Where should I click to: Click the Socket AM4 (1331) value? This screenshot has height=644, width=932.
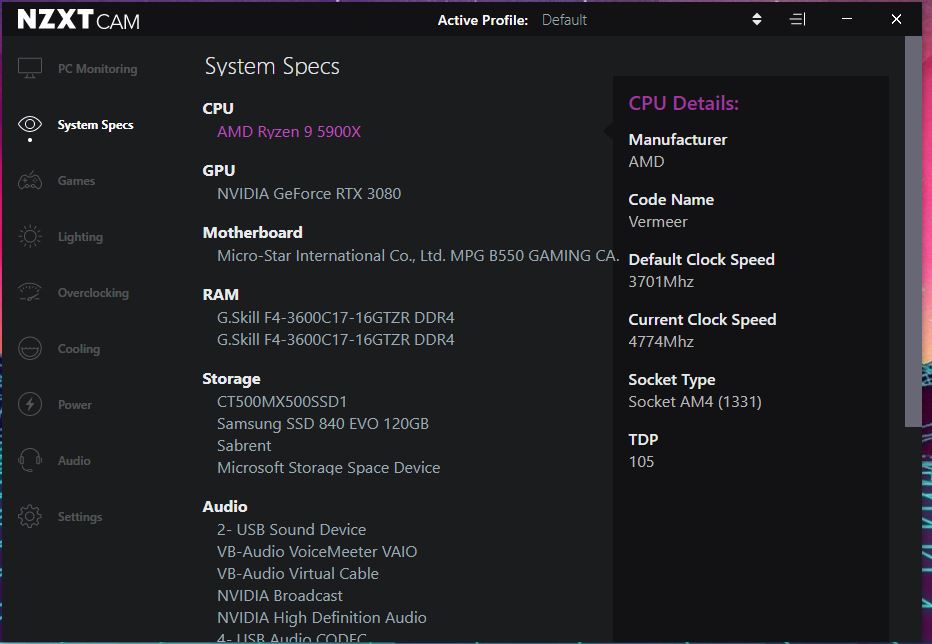tap(695, 401)
